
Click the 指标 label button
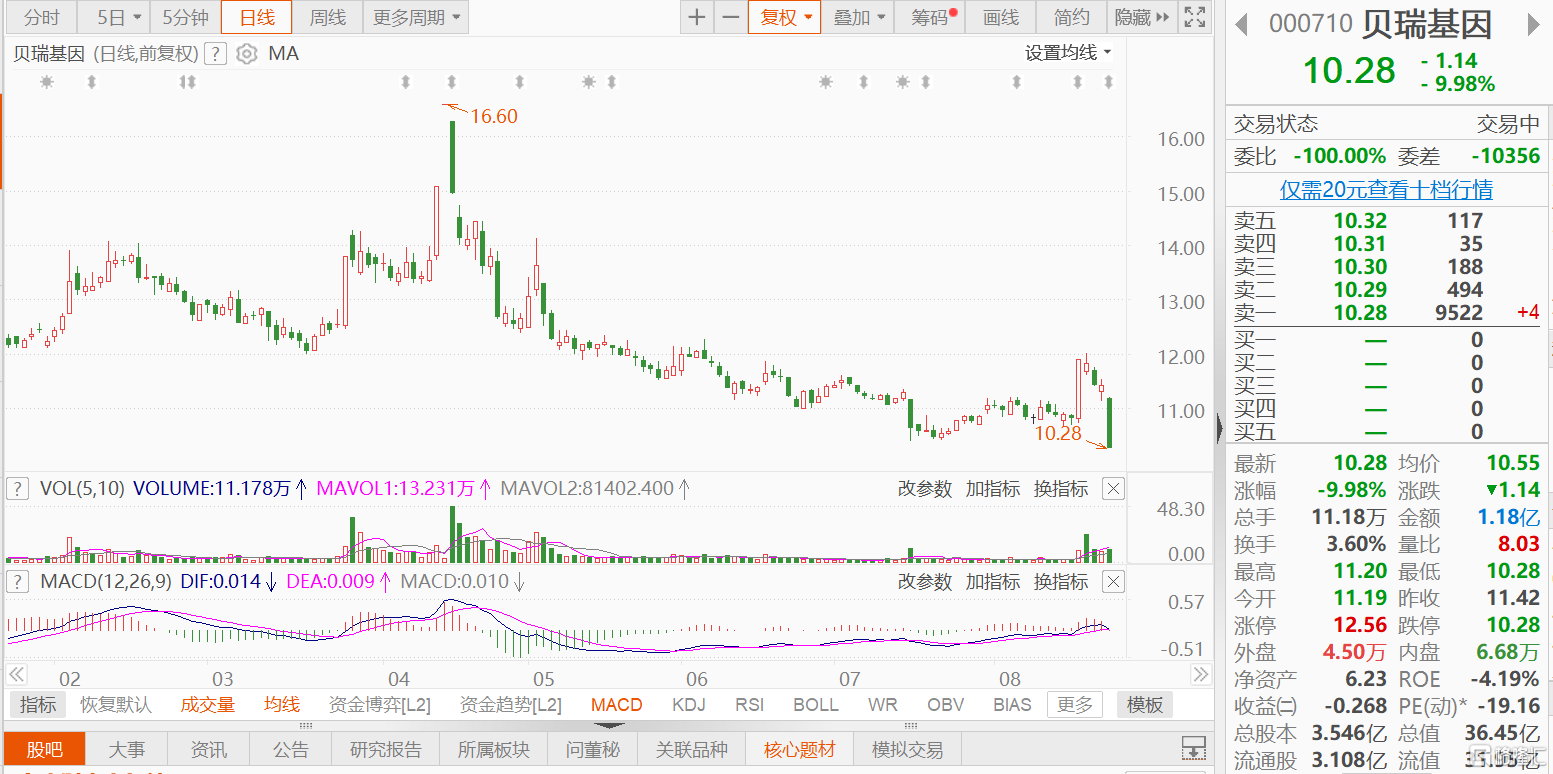click(x=38, y=705)
